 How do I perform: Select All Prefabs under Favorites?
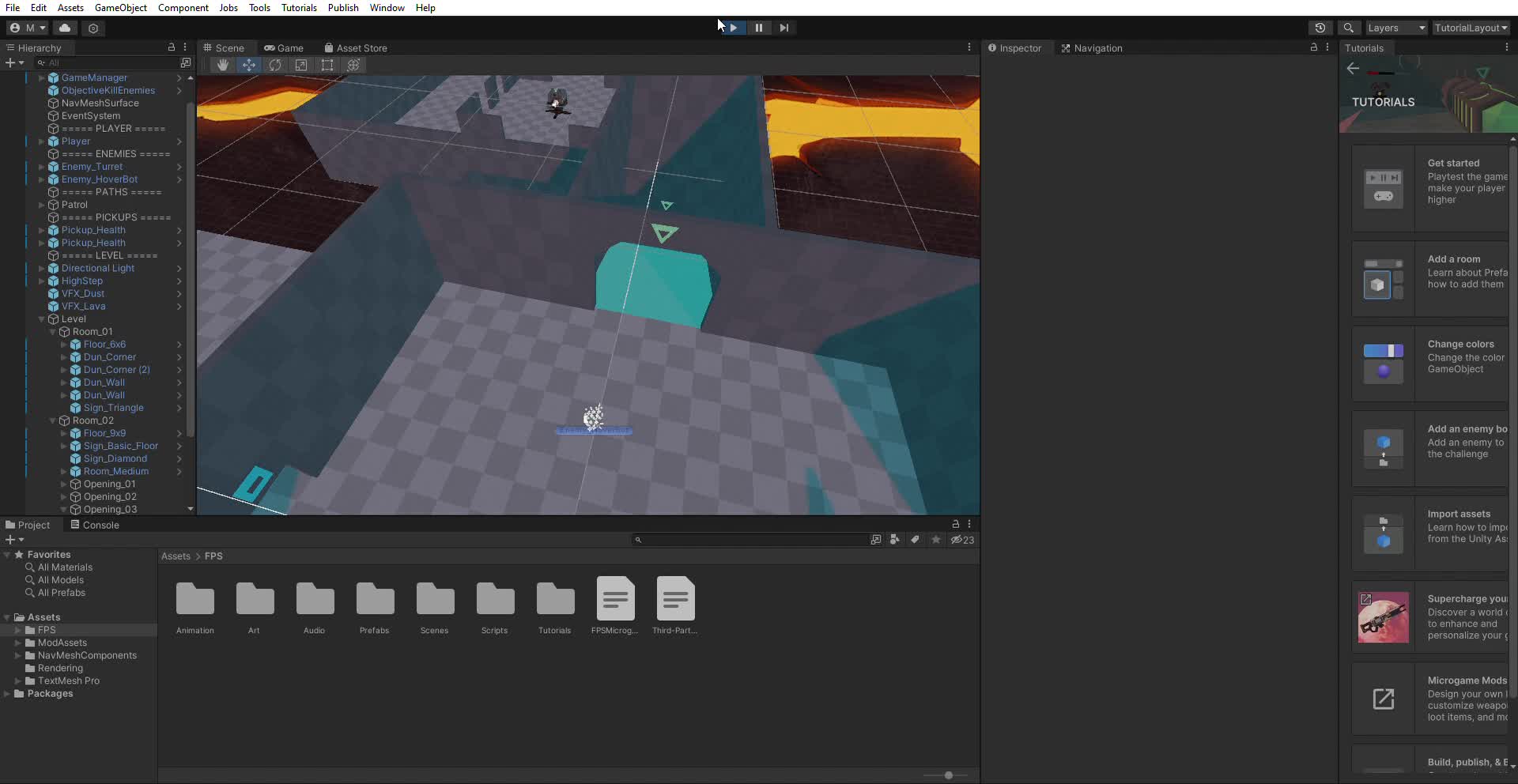click(62, 593)
